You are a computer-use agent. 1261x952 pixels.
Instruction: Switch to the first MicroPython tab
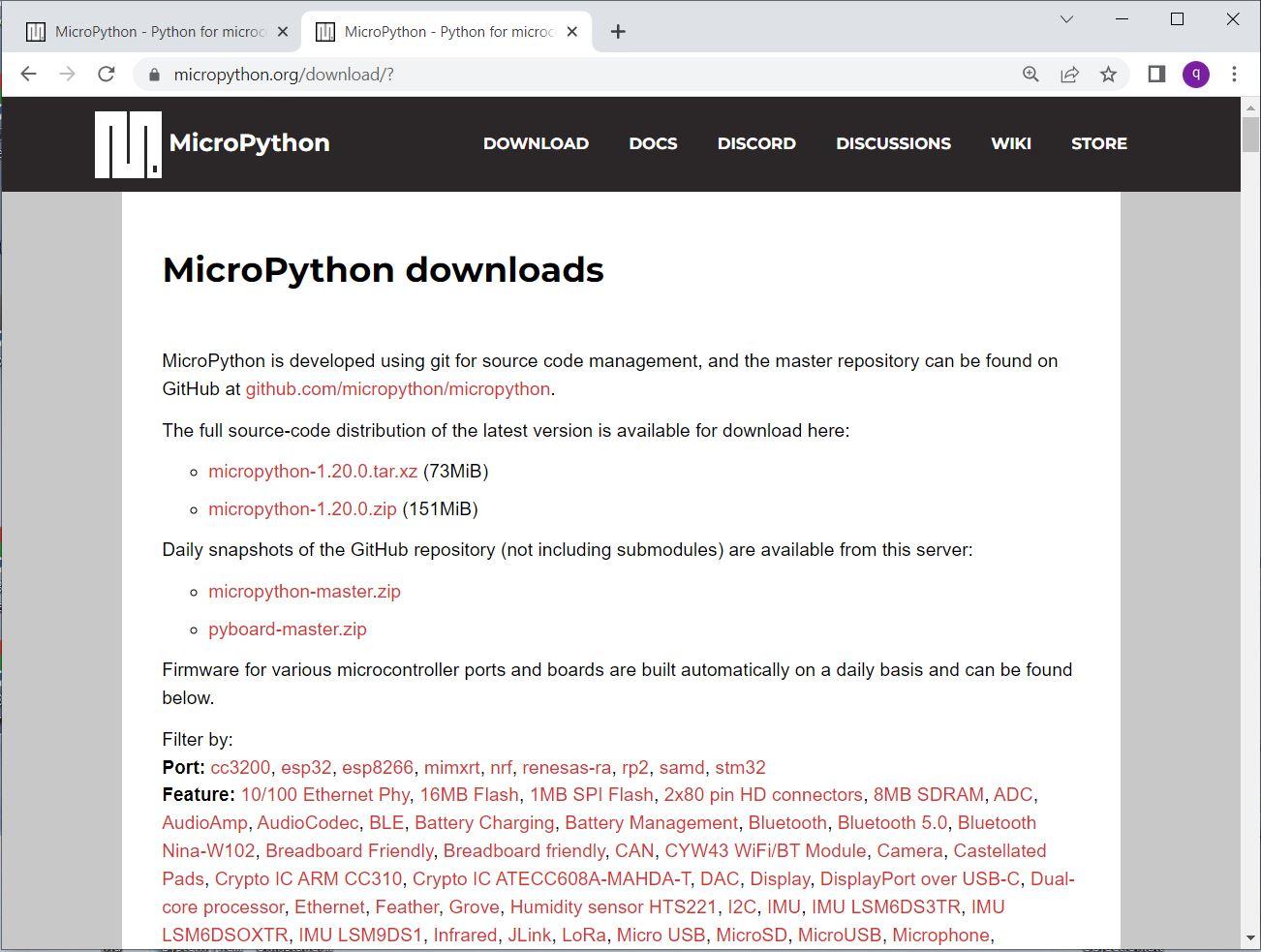(157, 32)
